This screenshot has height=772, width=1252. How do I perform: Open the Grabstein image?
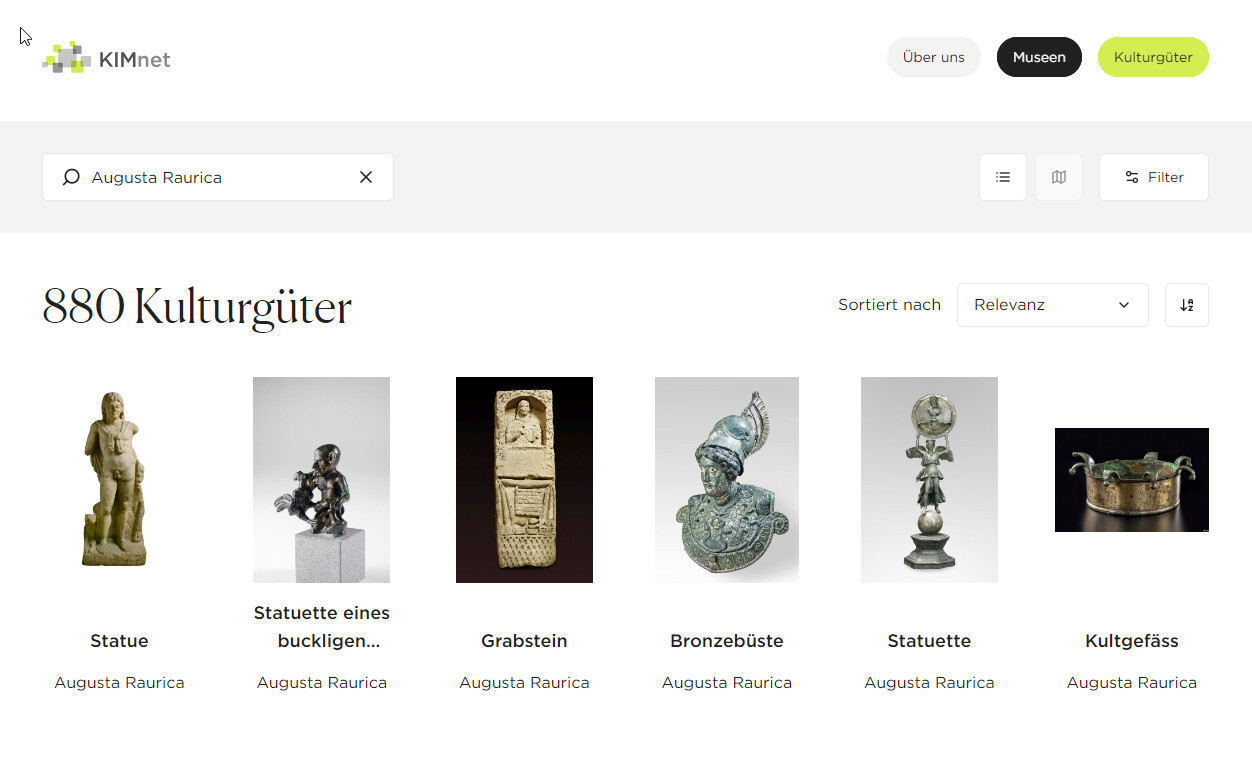(524, 480)
